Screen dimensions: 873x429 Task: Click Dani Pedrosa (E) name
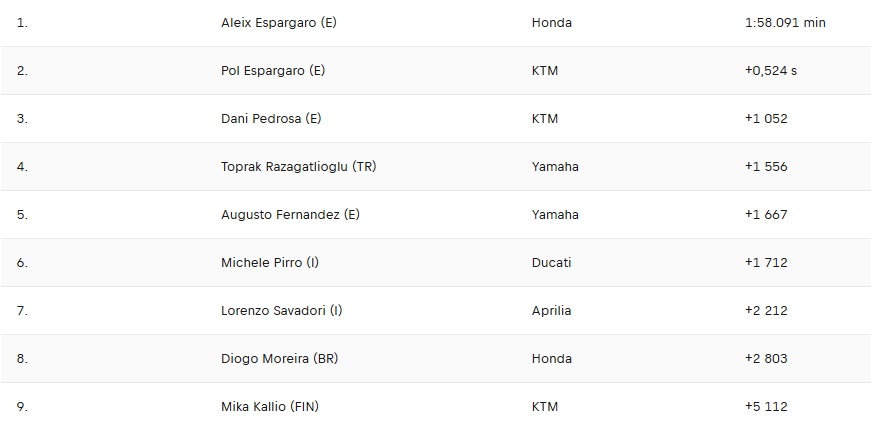[271, 119]
